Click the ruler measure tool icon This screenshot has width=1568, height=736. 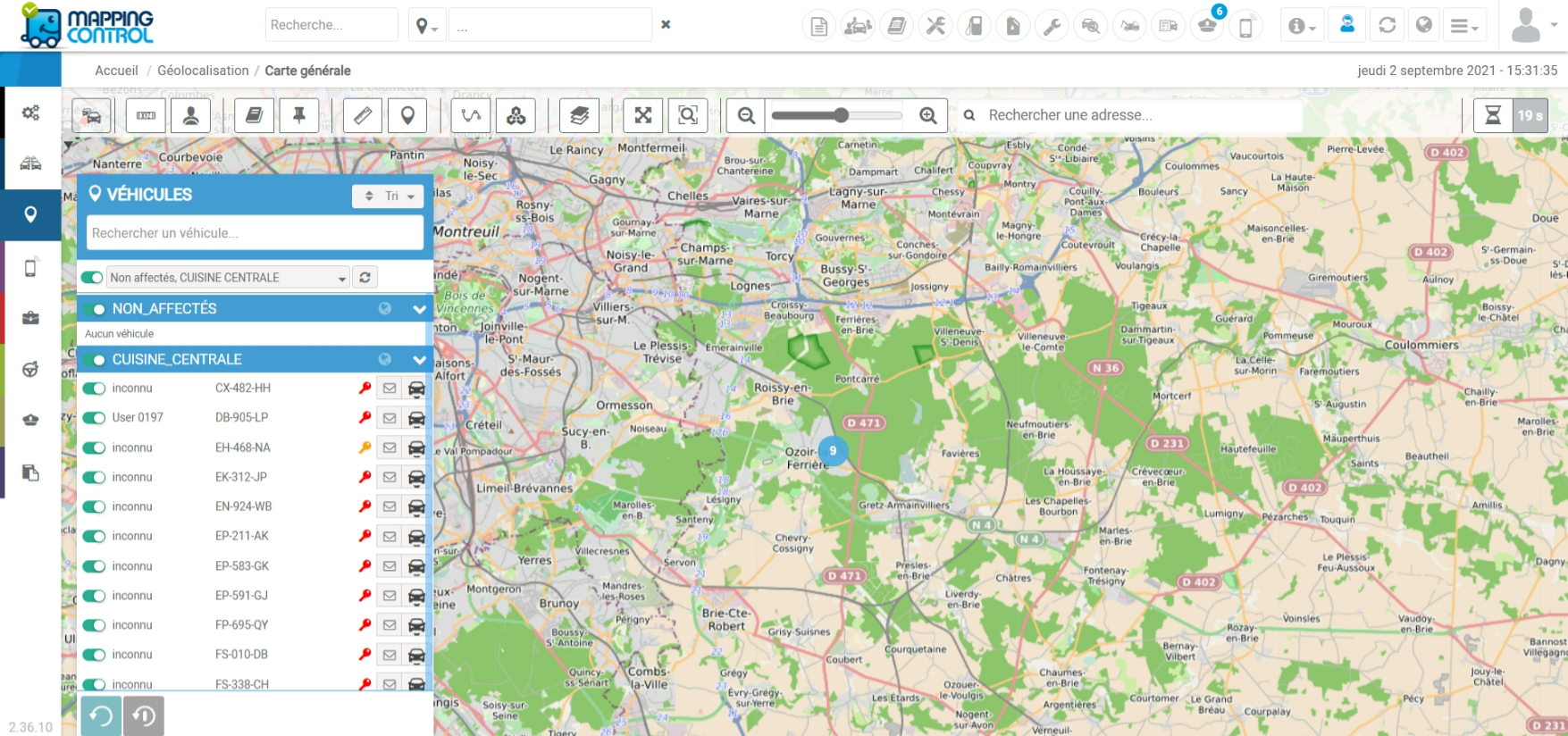point(363,115)
